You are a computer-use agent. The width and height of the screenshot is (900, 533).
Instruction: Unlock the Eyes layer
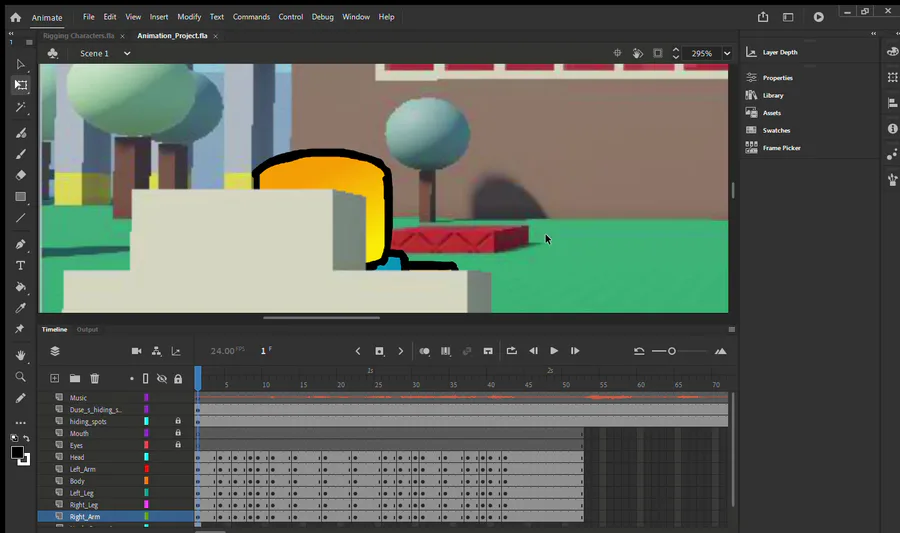click(178, 445)
